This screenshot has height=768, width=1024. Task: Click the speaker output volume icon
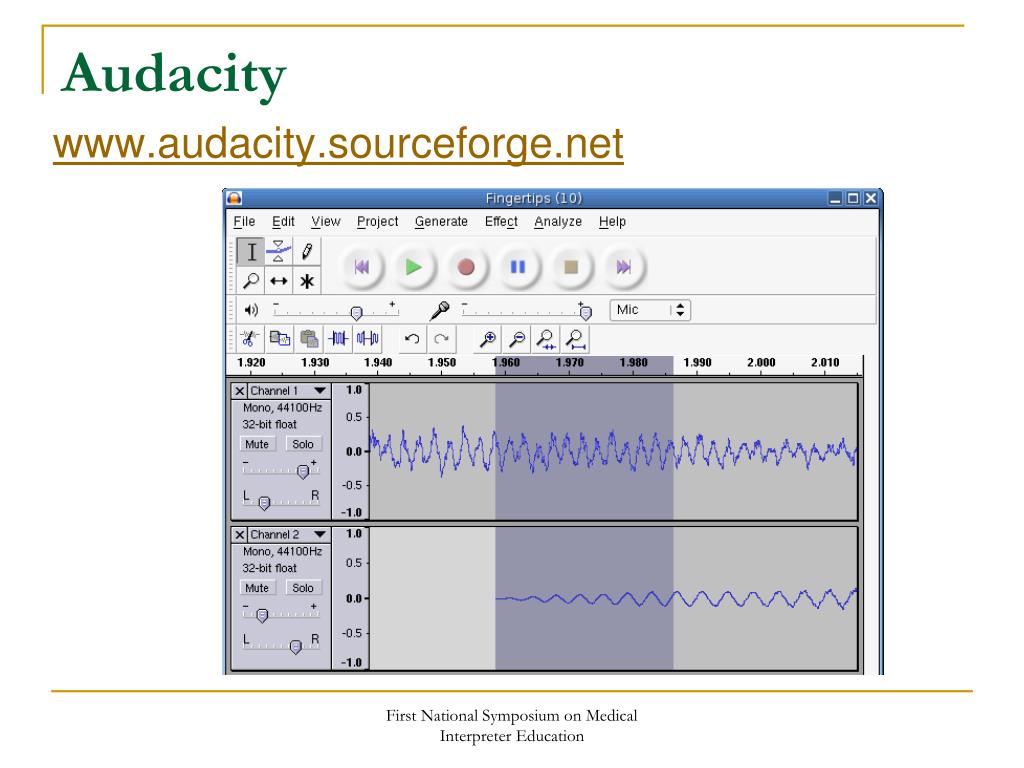pyautogui.click(x=251, y=310)
